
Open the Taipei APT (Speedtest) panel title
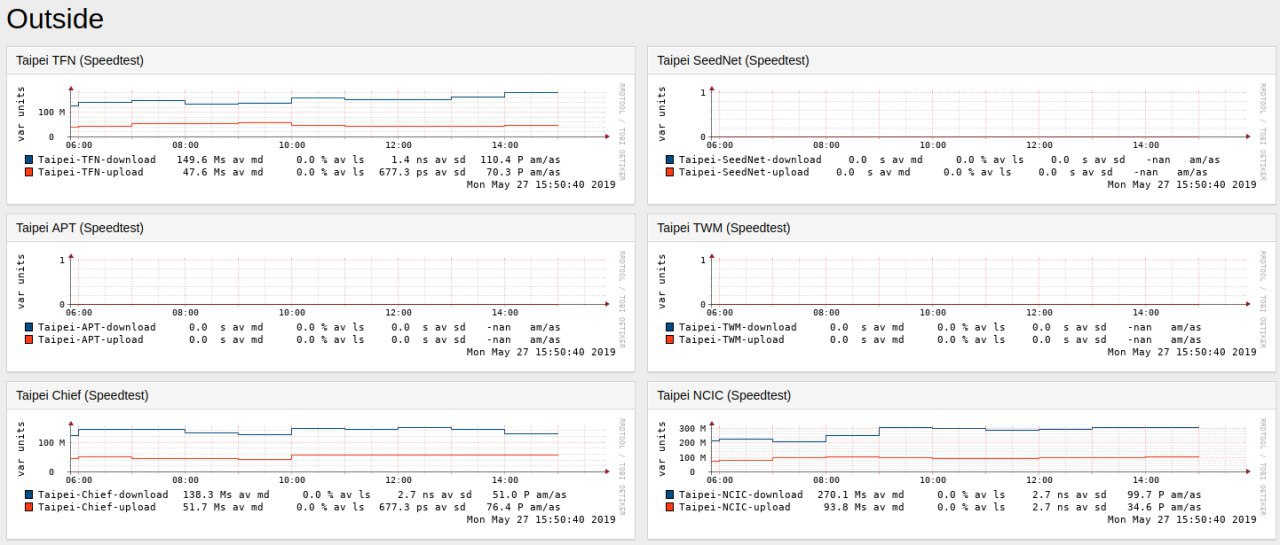pyautogui.click(x=80, y=228)
